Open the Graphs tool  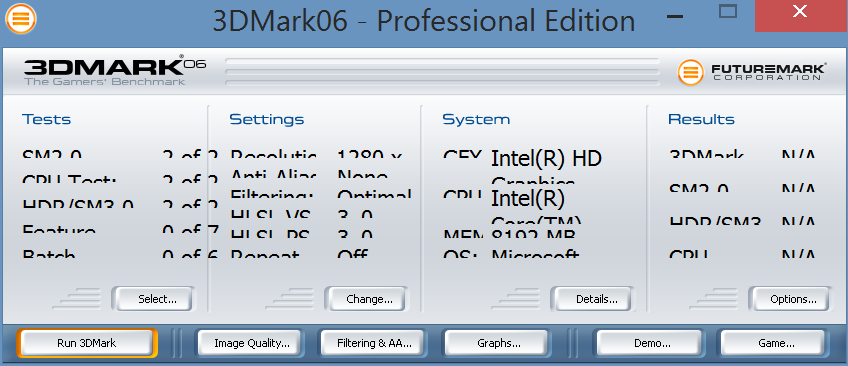497,343
